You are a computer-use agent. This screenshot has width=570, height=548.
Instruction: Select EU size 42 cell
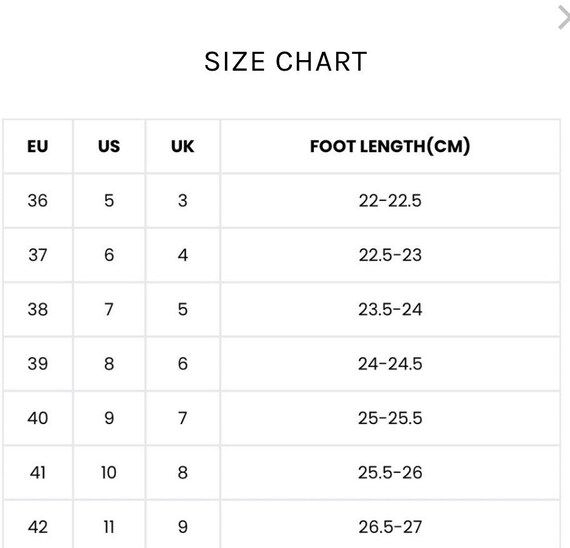click(x=38, y=524)
